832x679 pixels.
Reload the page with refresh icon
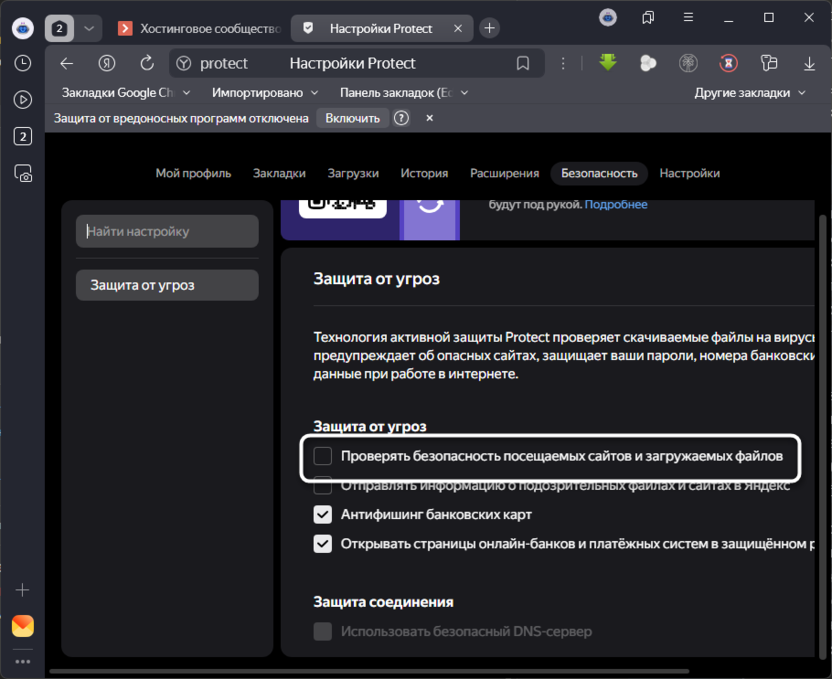[x=146, y=62]
